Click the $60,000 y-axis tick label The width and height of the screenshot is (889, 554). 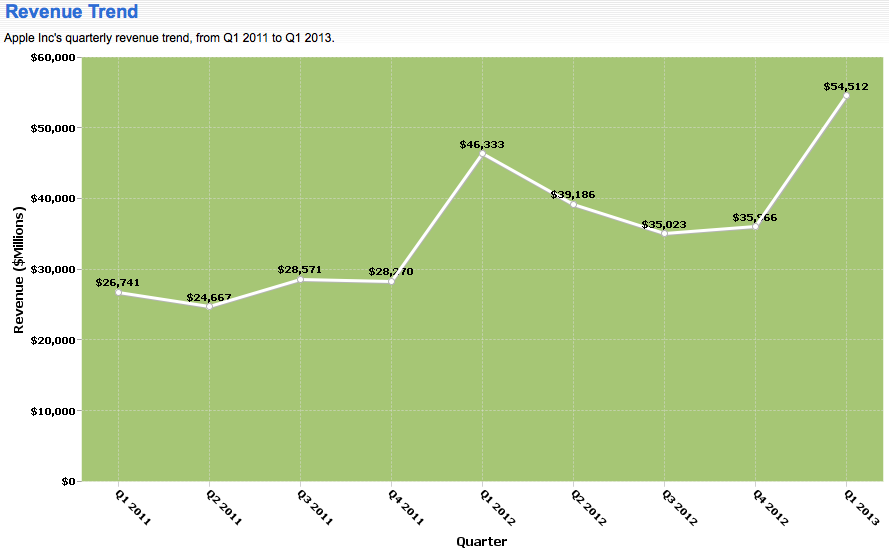tap(55, 57)
